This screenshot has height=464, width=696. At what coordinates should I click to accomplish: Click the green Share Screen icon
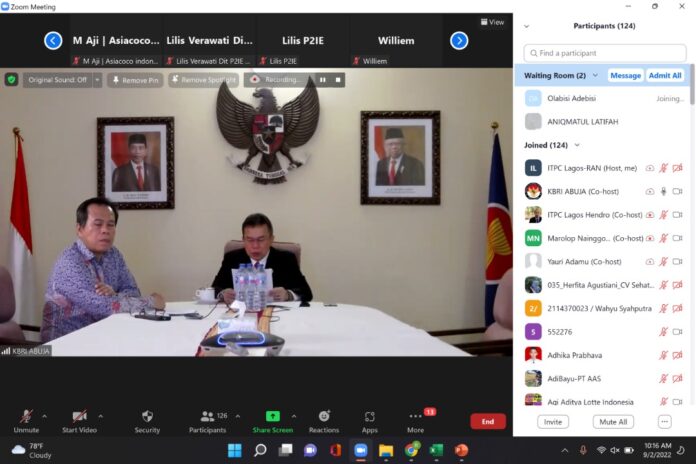coord(273,416)
